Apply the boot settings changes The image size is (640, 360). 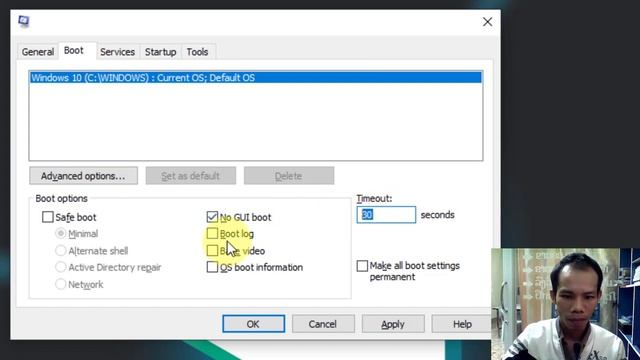(x=393, y=324)
